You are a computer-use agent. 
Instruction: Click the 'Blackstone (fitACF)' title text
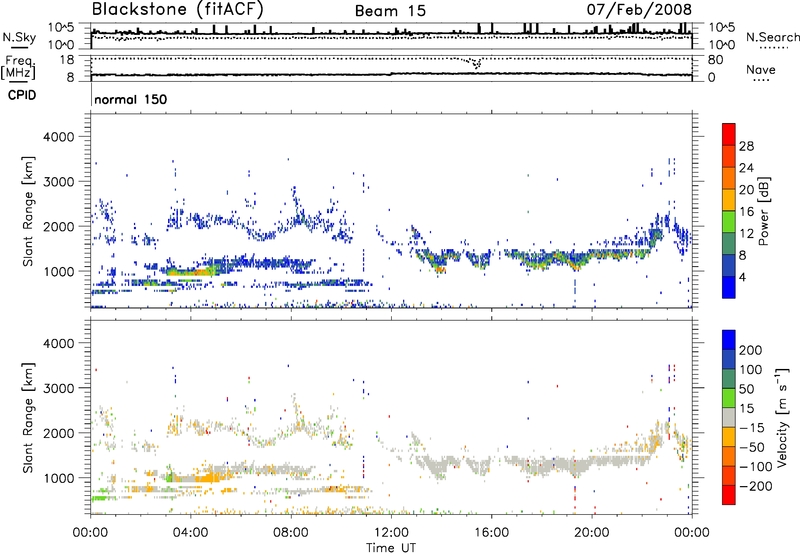[x=178, y=9]
